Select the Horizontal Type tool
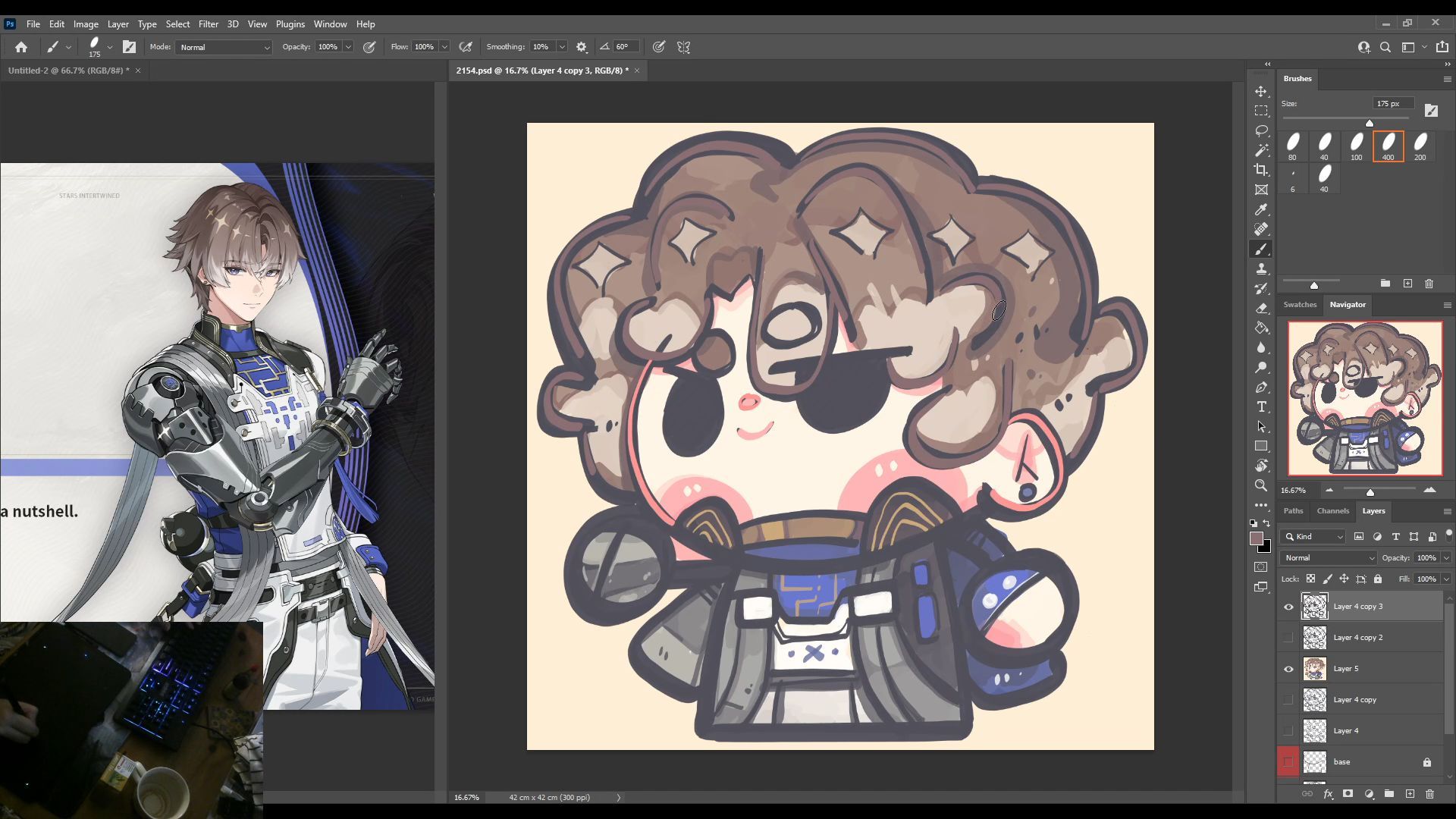 coord(1261,406)
